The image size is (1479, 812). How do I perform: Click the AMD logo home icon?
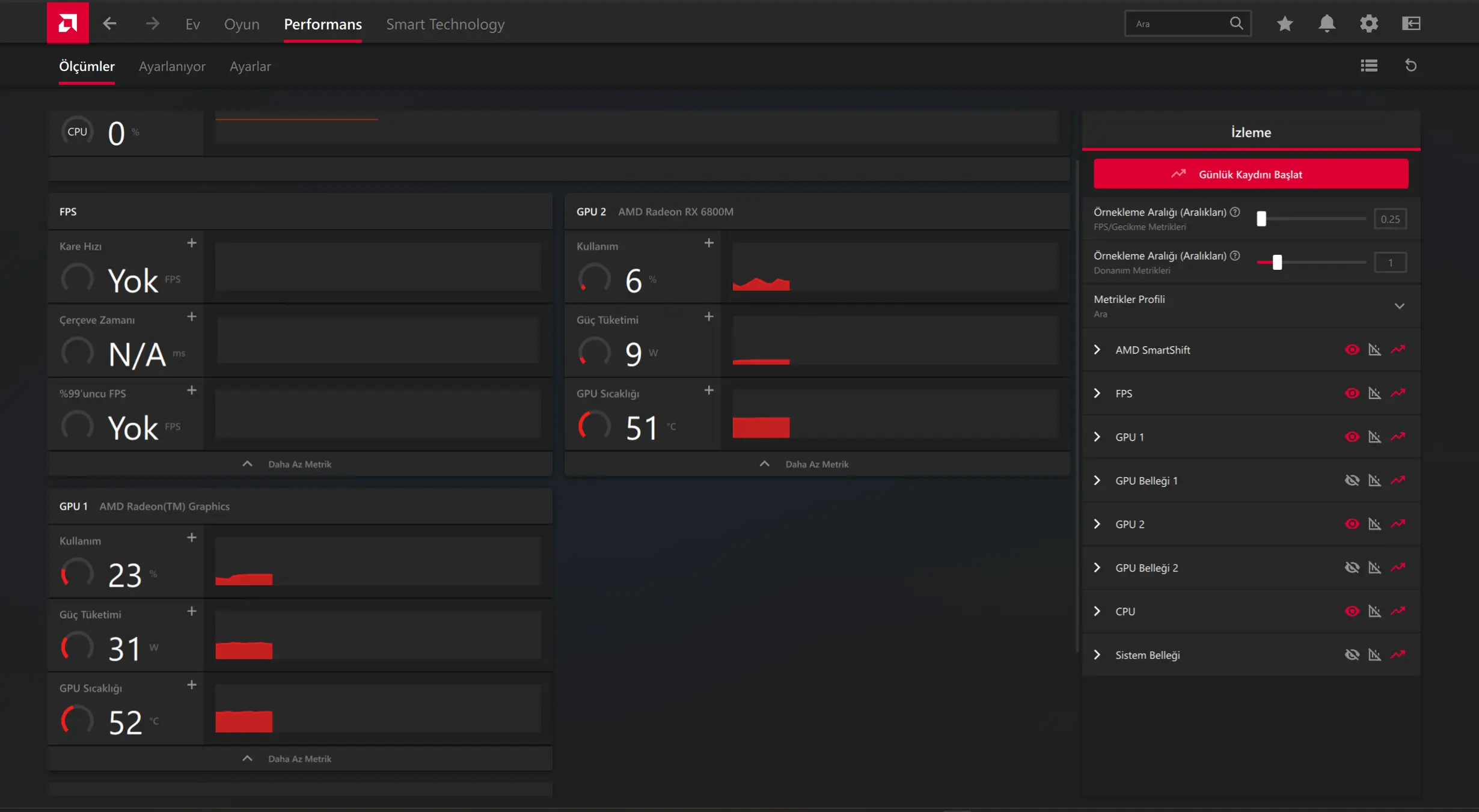point(67,23)
